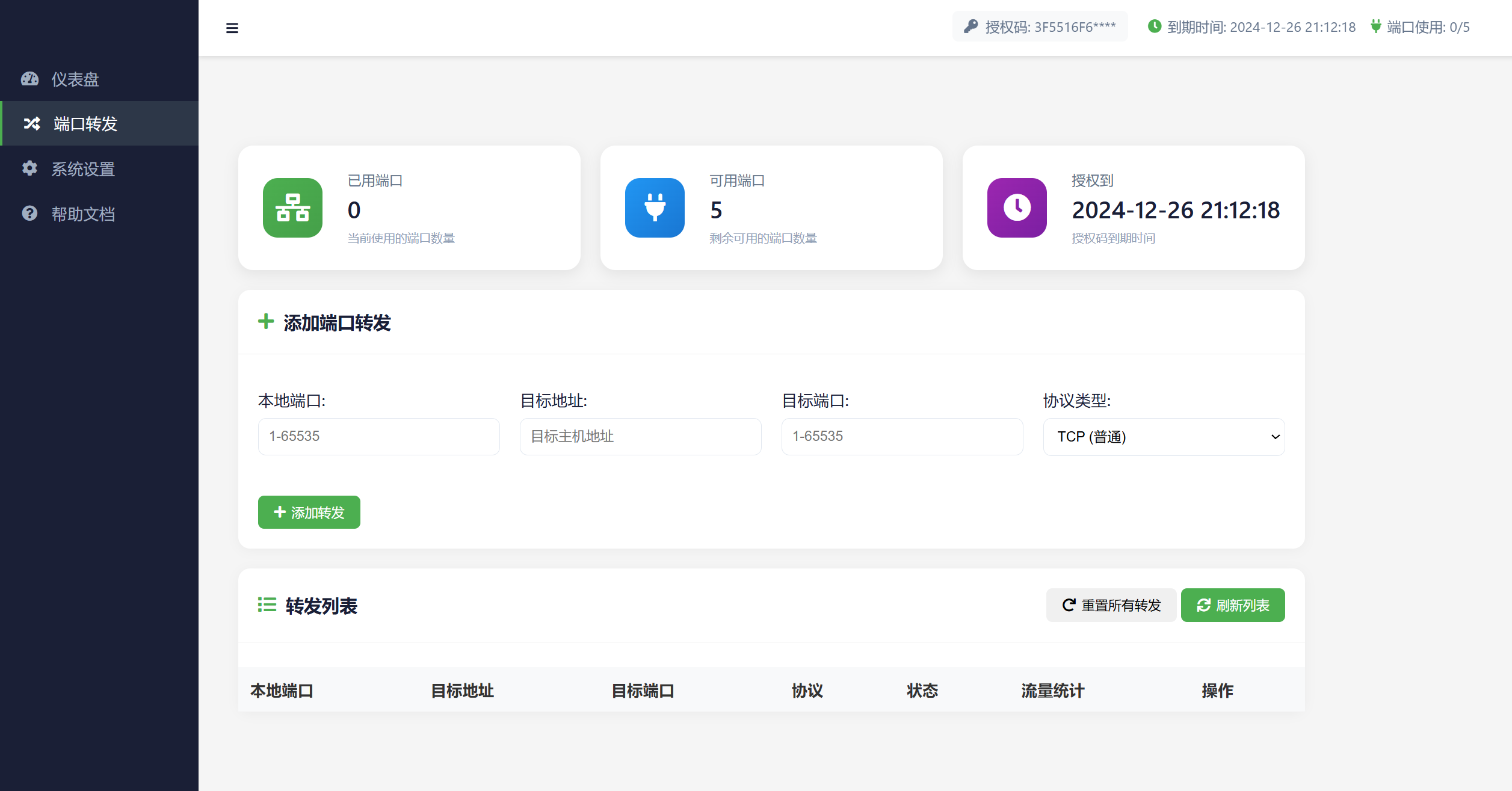Open 系统设置 via the gear icon
Viewport: 1512px width, 791px height.
point(30,169)
